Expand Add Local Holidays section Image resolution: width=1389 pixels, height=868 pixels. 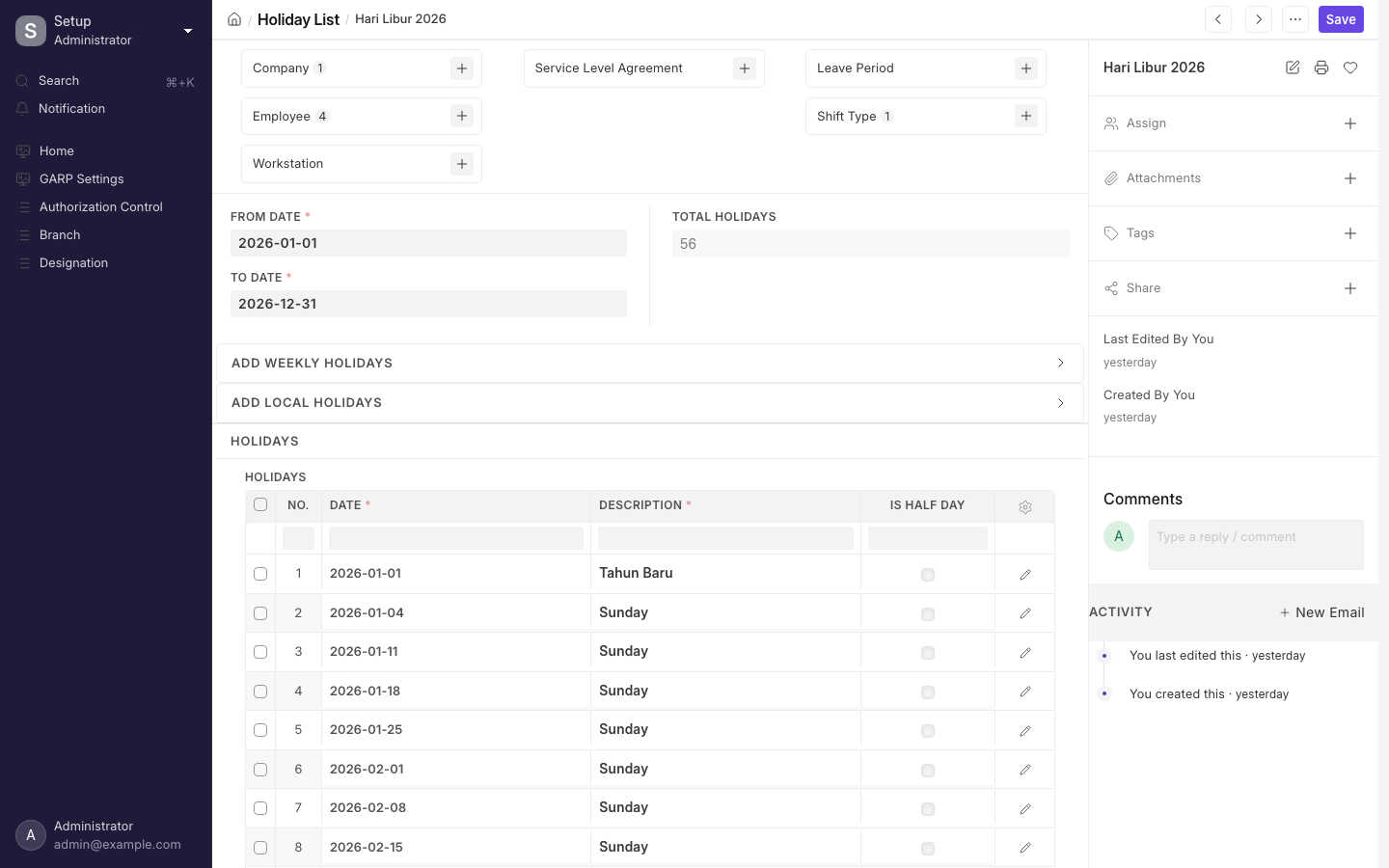coord(649,403)
